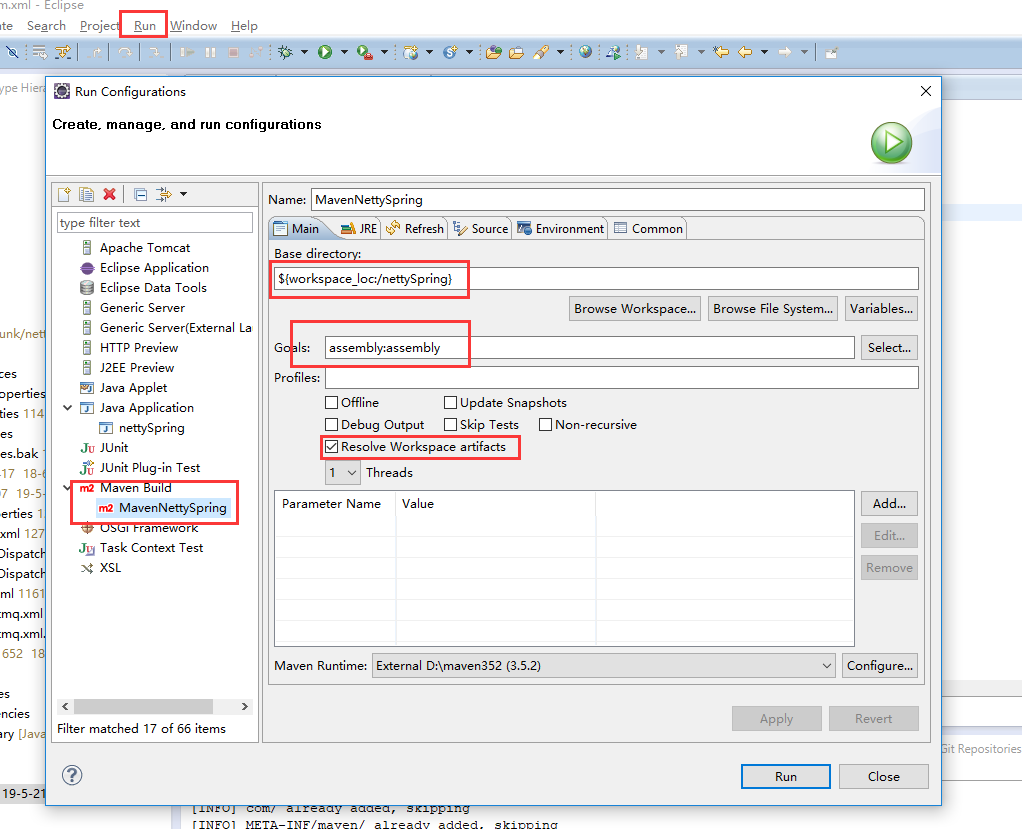Click the Run button at dialog bottom

click(785, 777)
